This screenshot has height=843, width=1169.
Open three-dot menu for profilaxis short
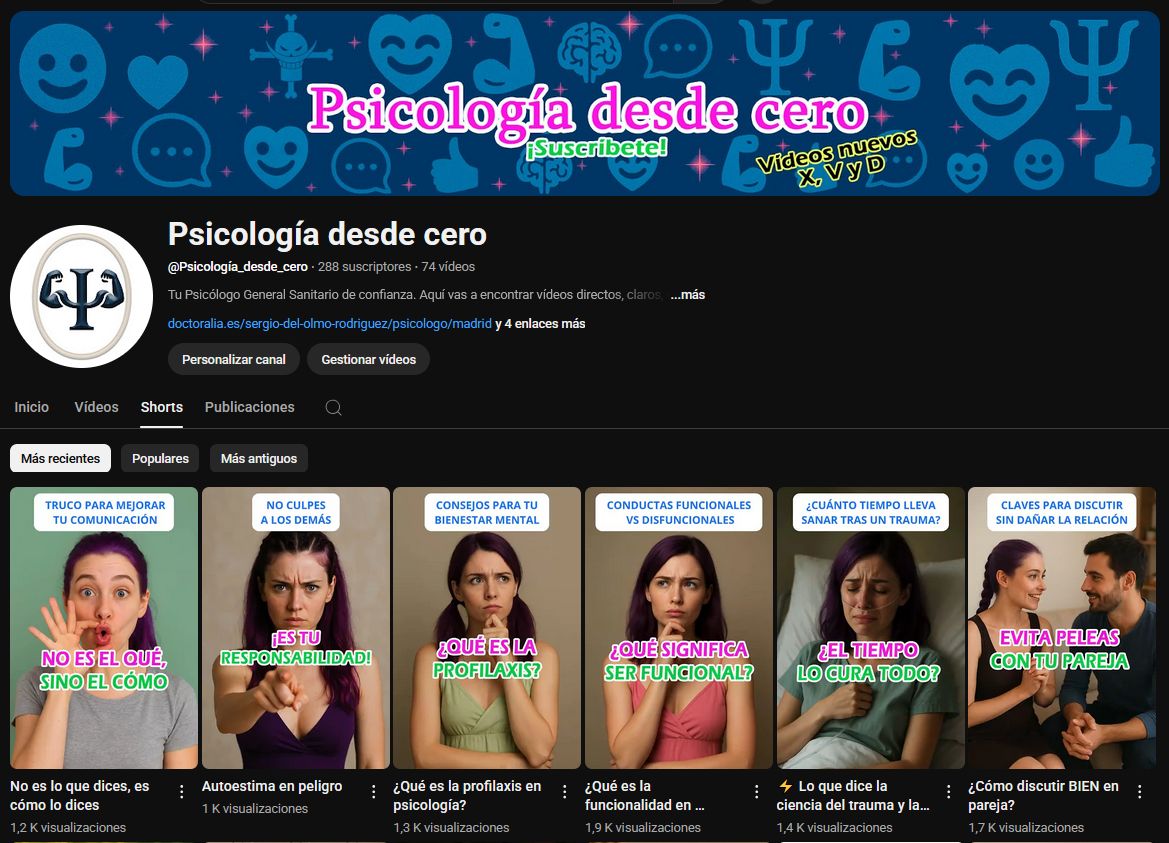[565, 791]
